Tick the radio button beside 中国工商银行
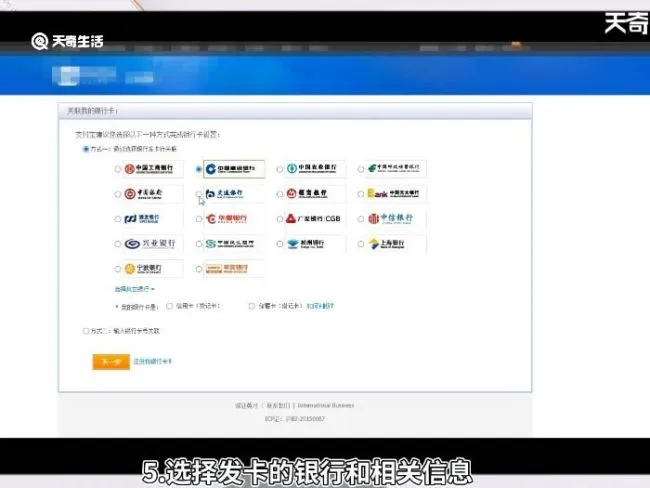 tap(118, 169)
